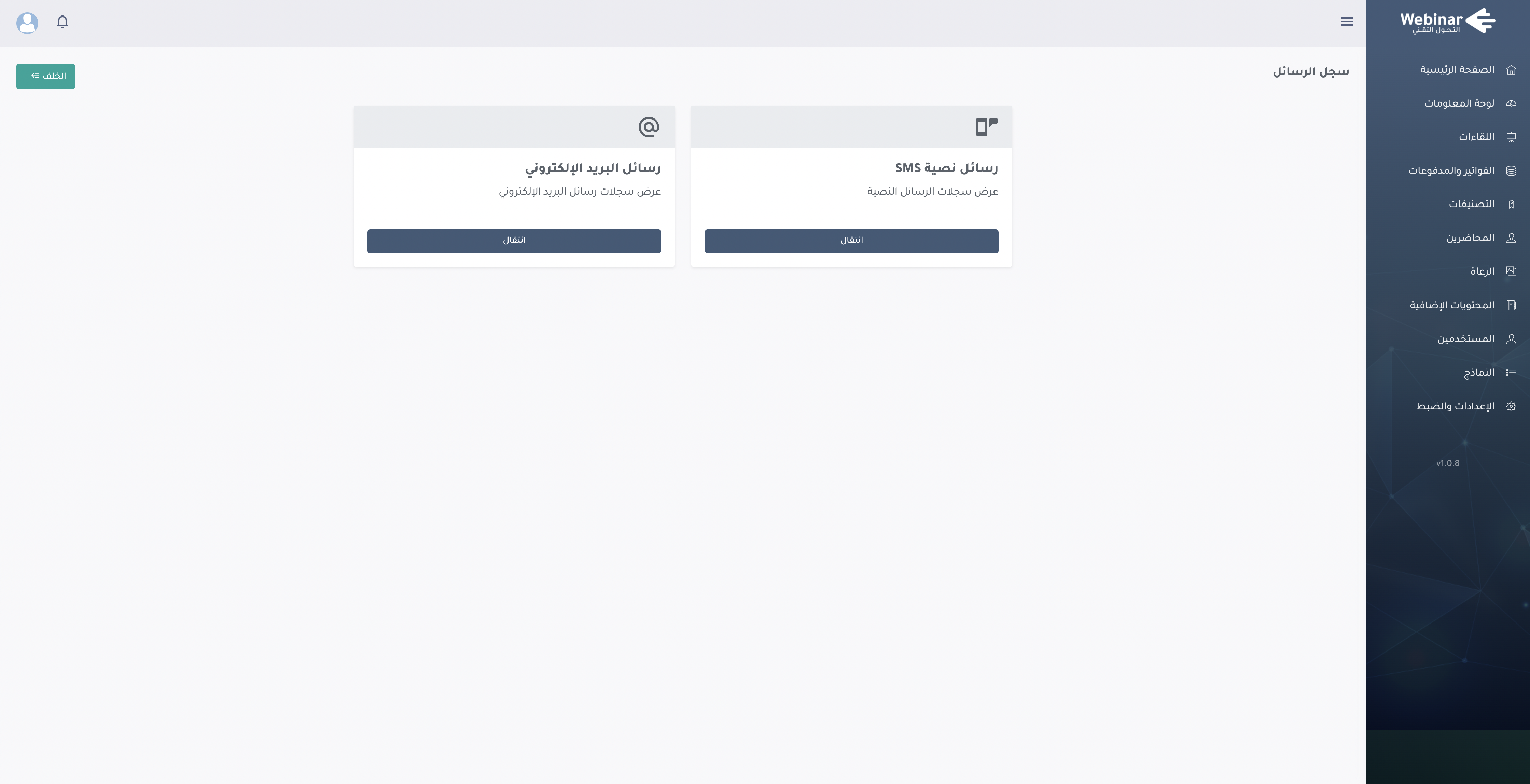This screenshot has width=1530, height=784.
Task: Toggle the hamburger sidebar menu icon
Action: tap(1347, 22)
